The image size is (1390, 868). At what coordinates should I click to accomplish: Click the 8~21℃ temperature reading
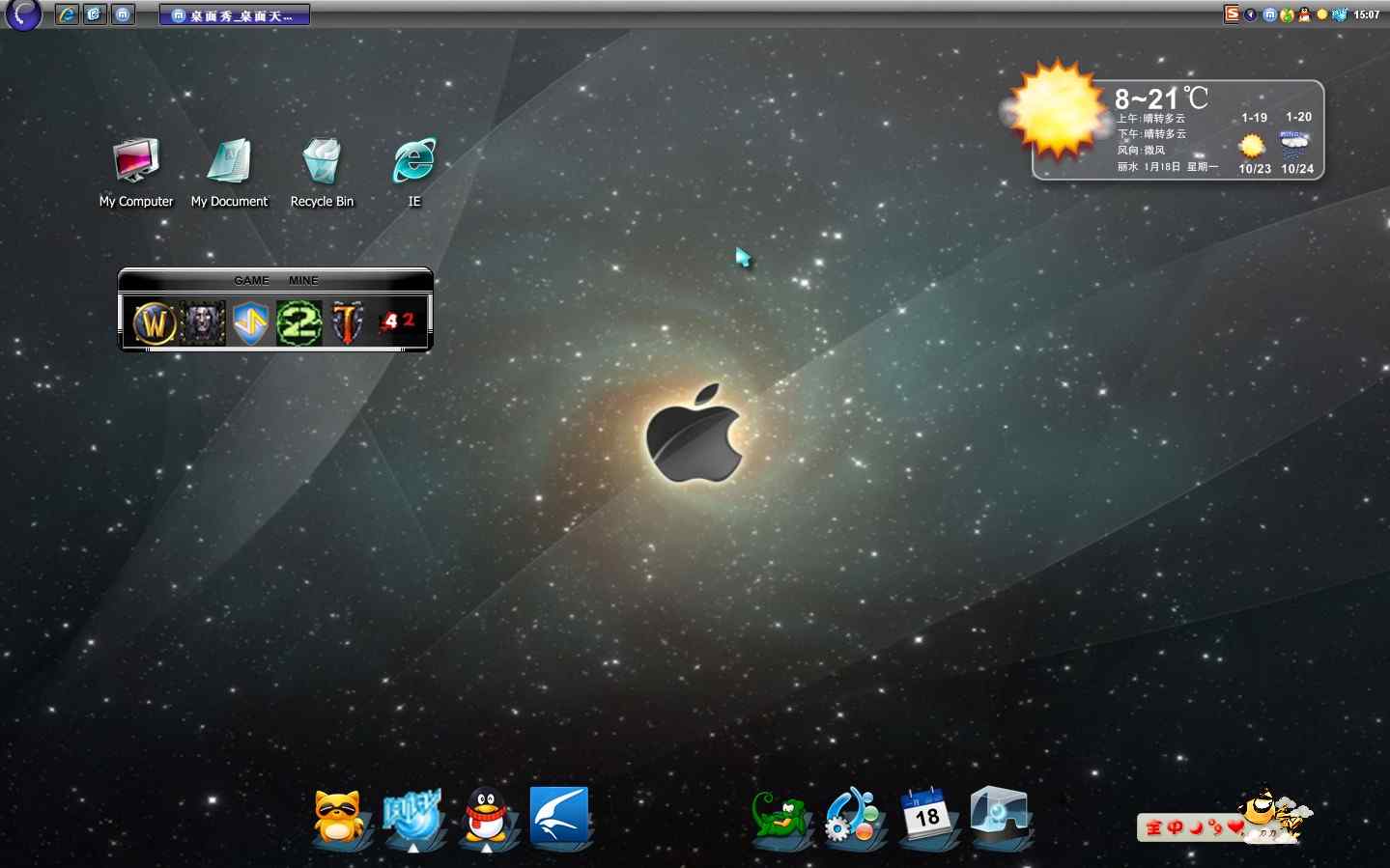click(x=1161, y=98)
